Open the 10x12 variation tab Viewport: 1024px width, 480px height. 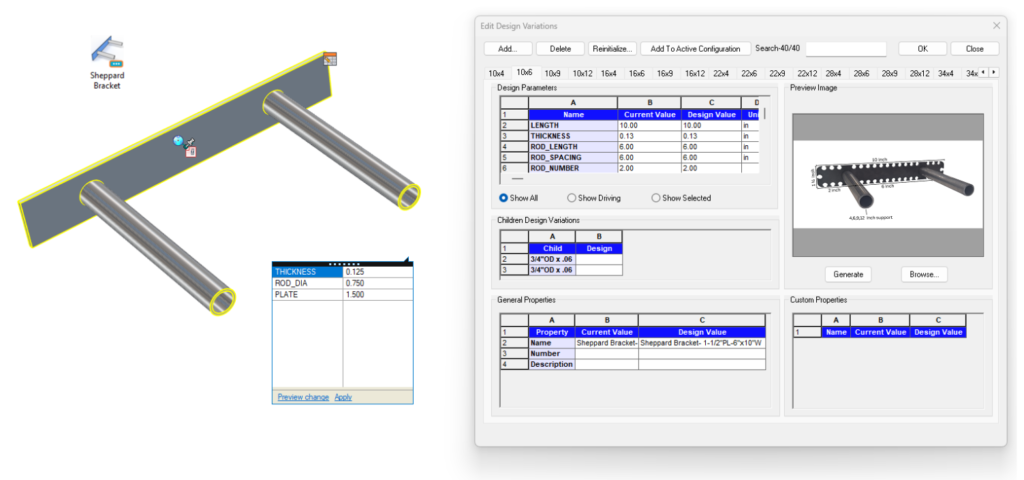[583, 74]
